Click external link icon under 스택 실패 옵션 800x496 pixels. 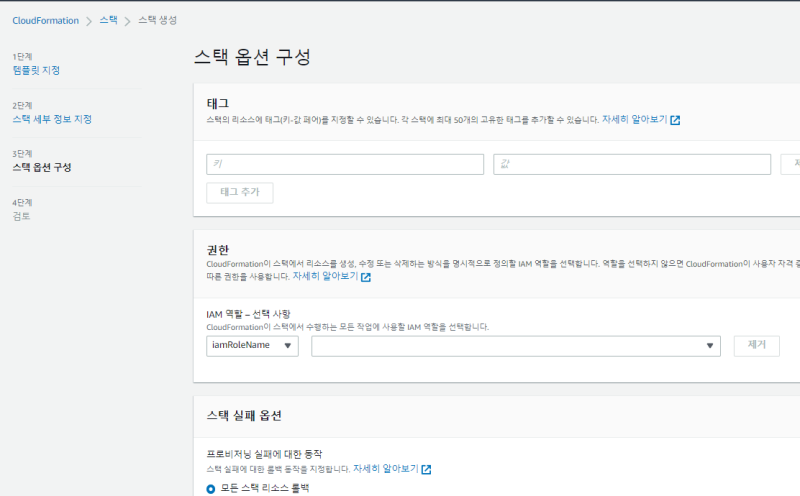(426, 469)
